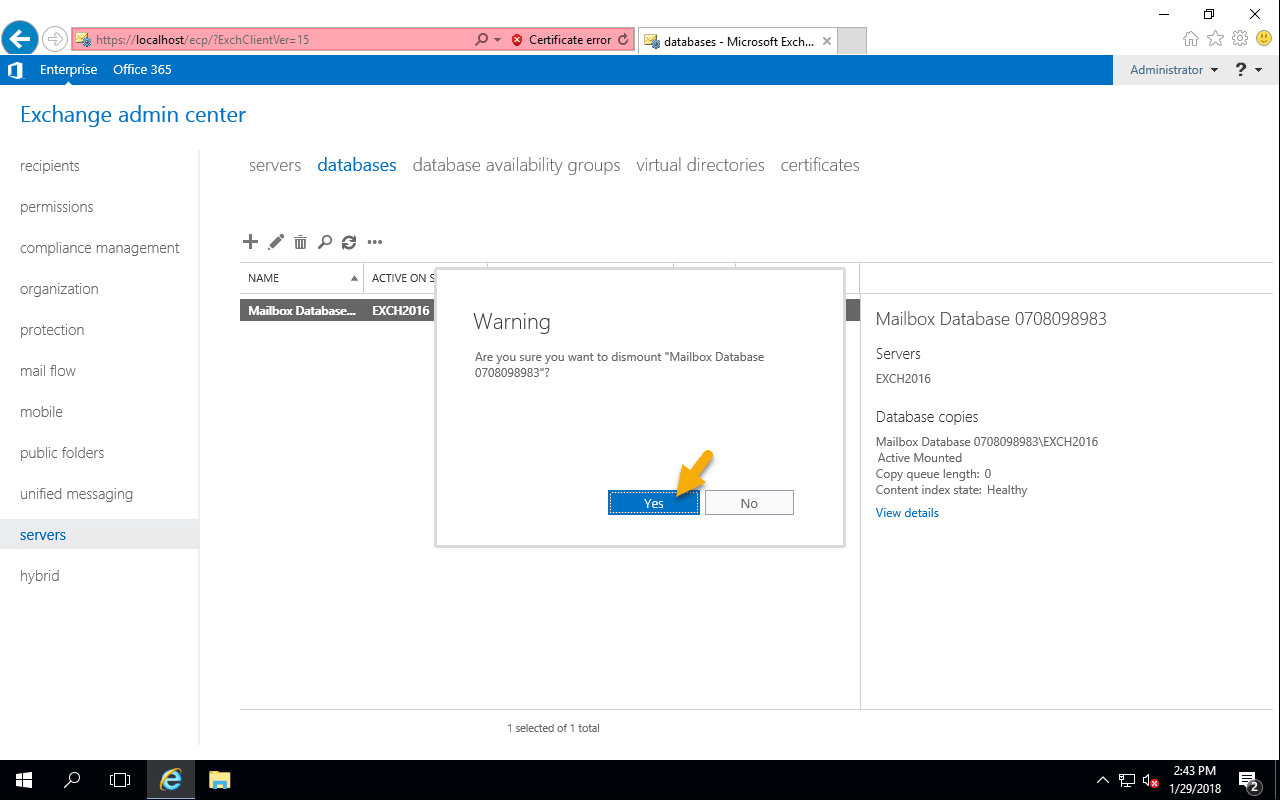This screenshot has height=800, width=1280.
Task: Go to recipients in the sidebar
Action: (50, 166)
